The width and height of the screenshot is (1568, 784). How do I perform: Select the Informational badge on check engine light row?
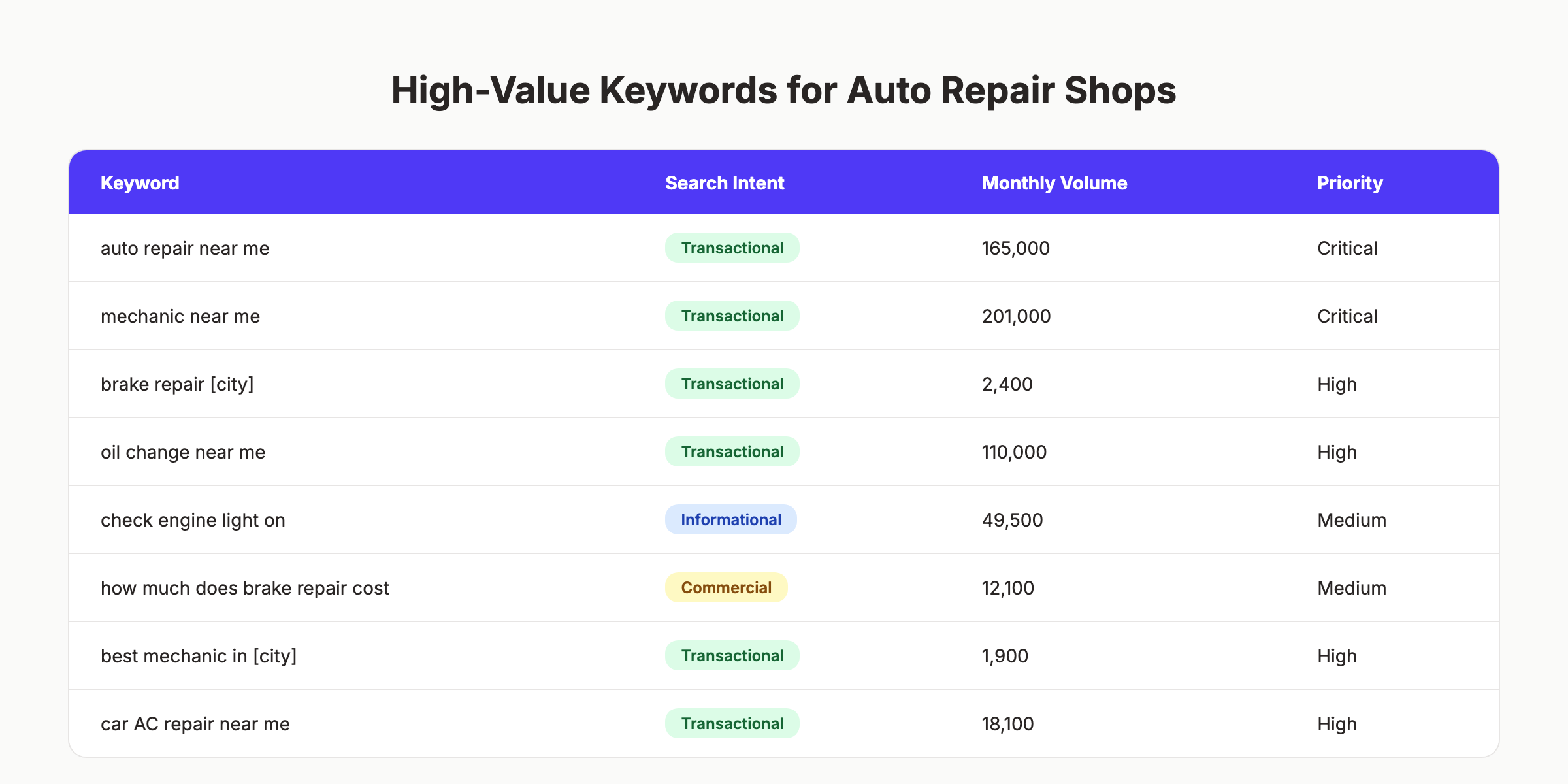(x=730, y=519)
